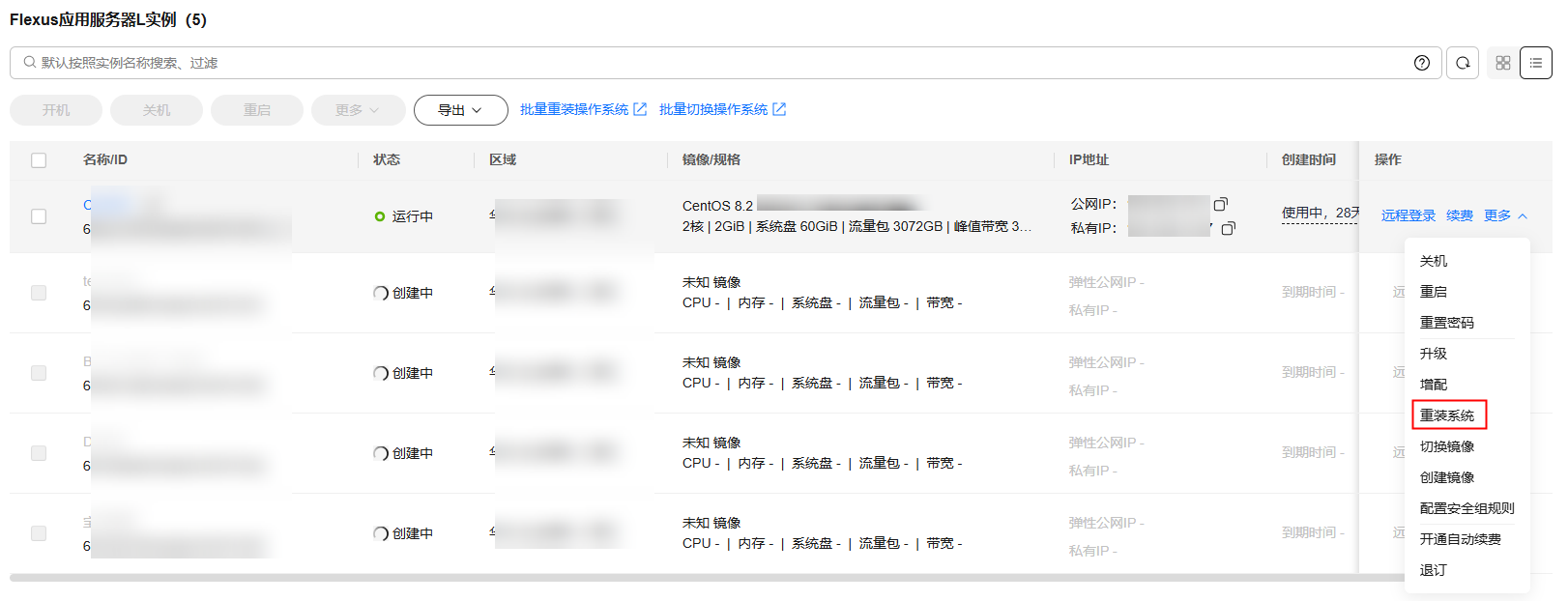Click the help question mark icon in search bar
Image resolution: width=1568 pixels, height=601 pixels.
1421,63
